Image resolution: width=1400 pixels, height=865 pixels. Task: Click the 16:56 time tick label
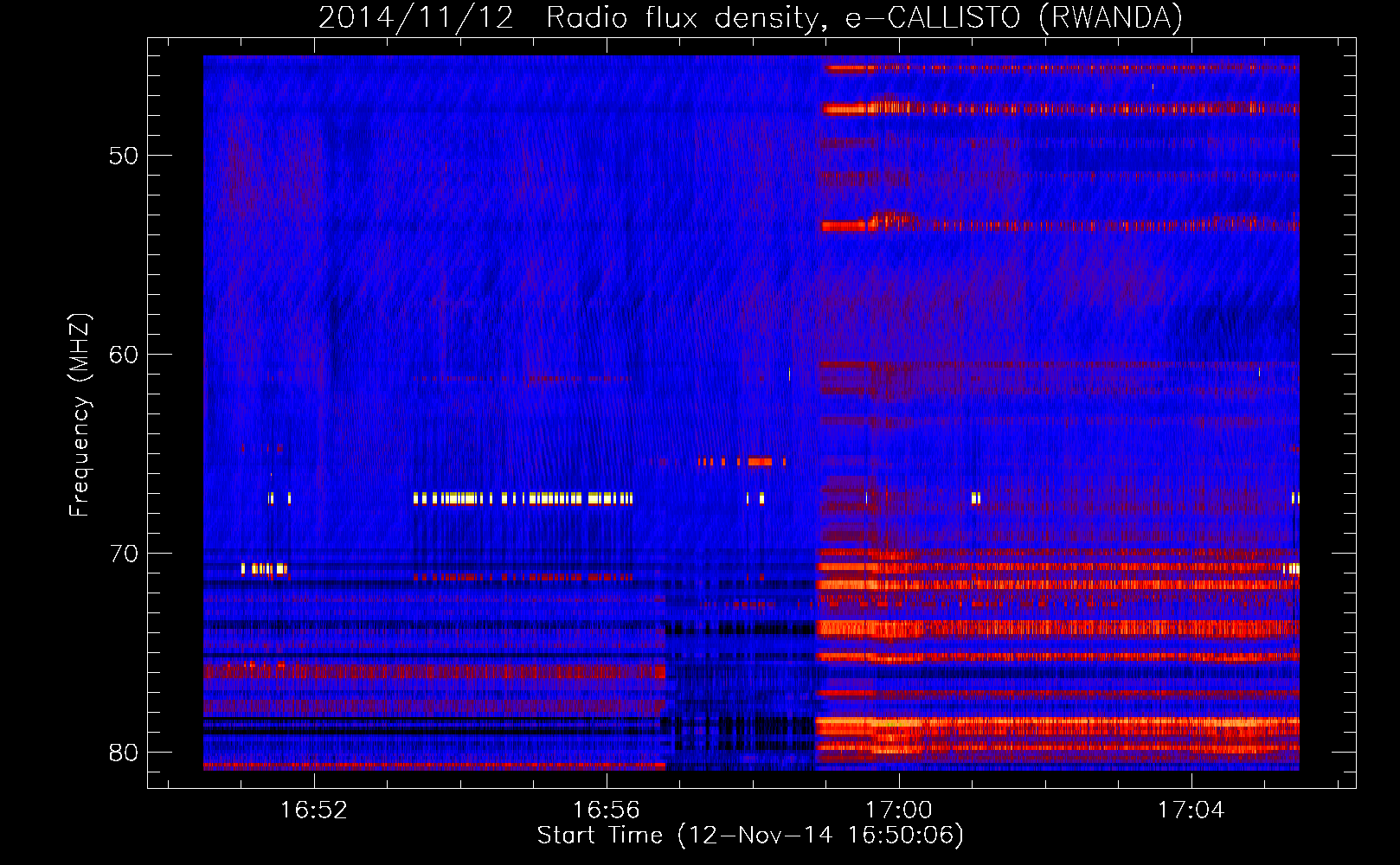point(607,810)
